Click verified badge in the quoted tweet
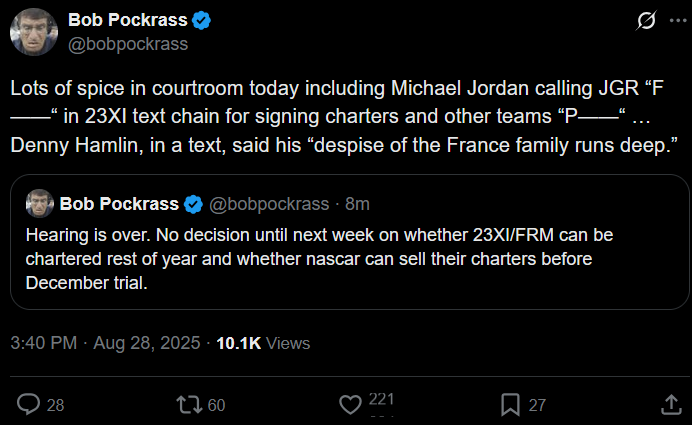 tap(194, 204)
